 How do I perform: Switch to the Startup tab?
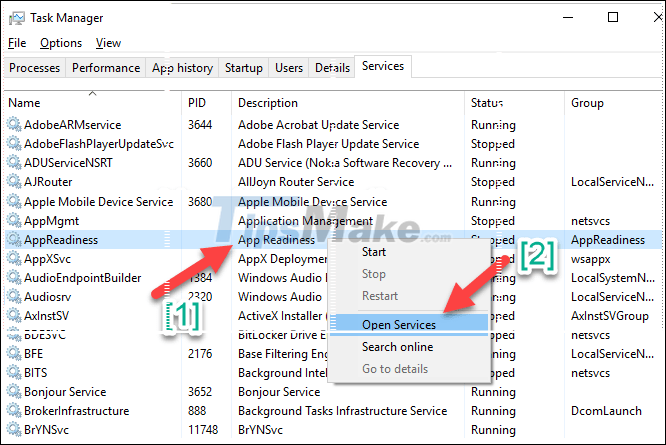click(244, 68)
